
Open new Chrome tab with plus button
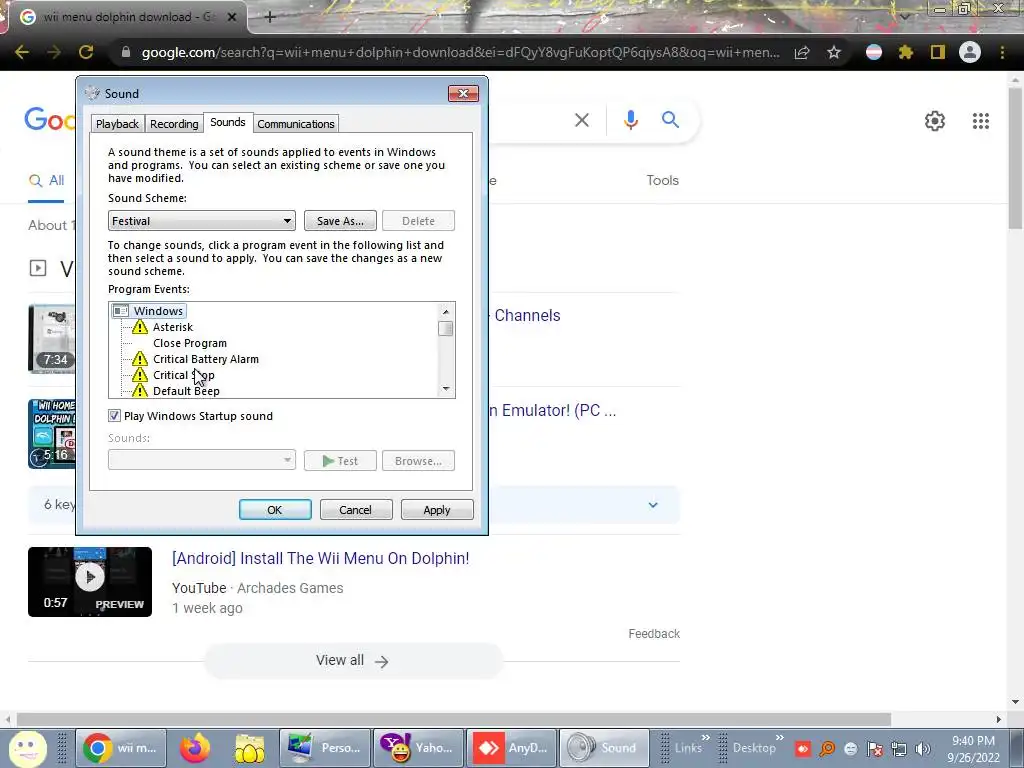[270, 17]
